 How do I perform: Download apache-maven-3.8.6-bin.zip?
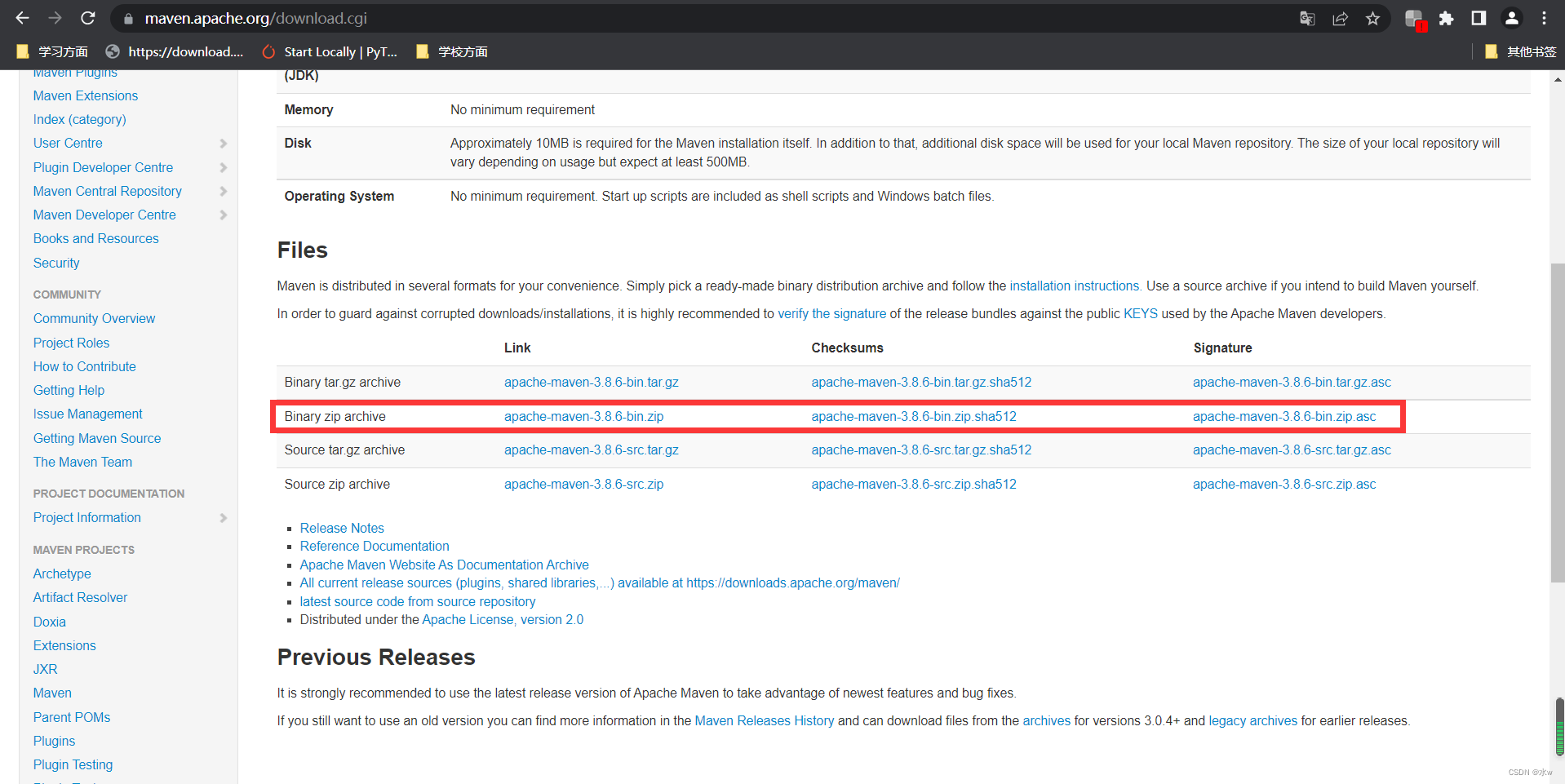[x=583, y=416]
